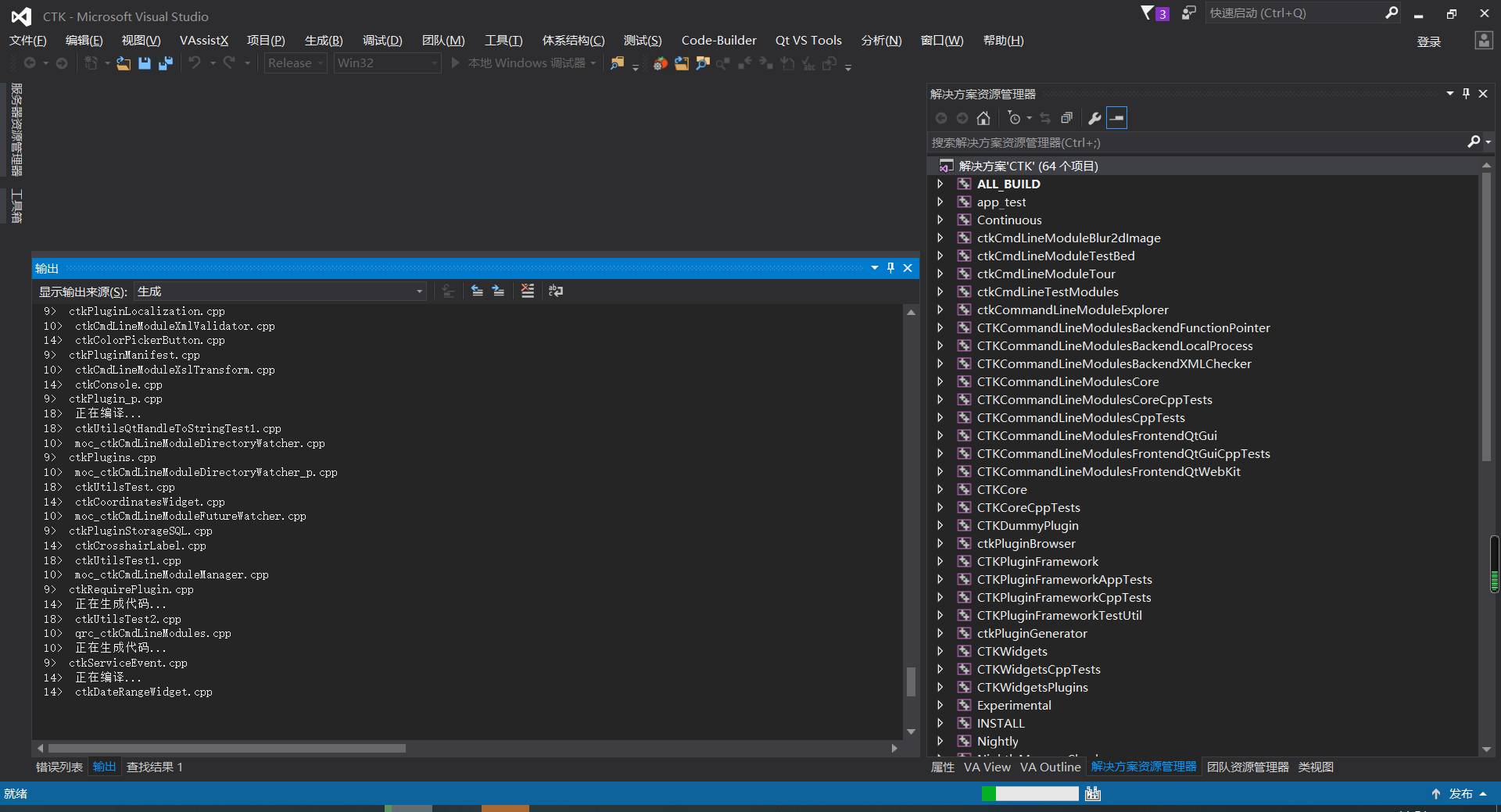Image resolution: width=1501 pixels, height=812 pixels.
Task: Click auto-hide pin icon of Output panel
Action: click(x=890, y=268)
